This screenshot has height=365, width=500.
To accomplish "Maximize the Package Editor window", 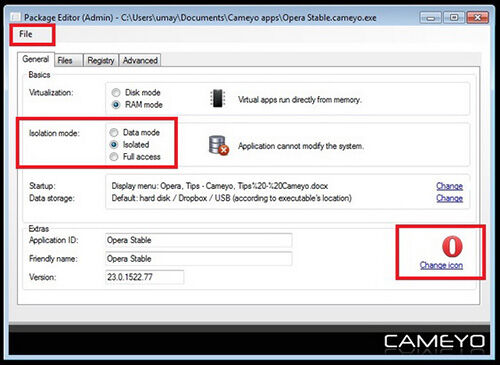I will click(x=454, y=17).
